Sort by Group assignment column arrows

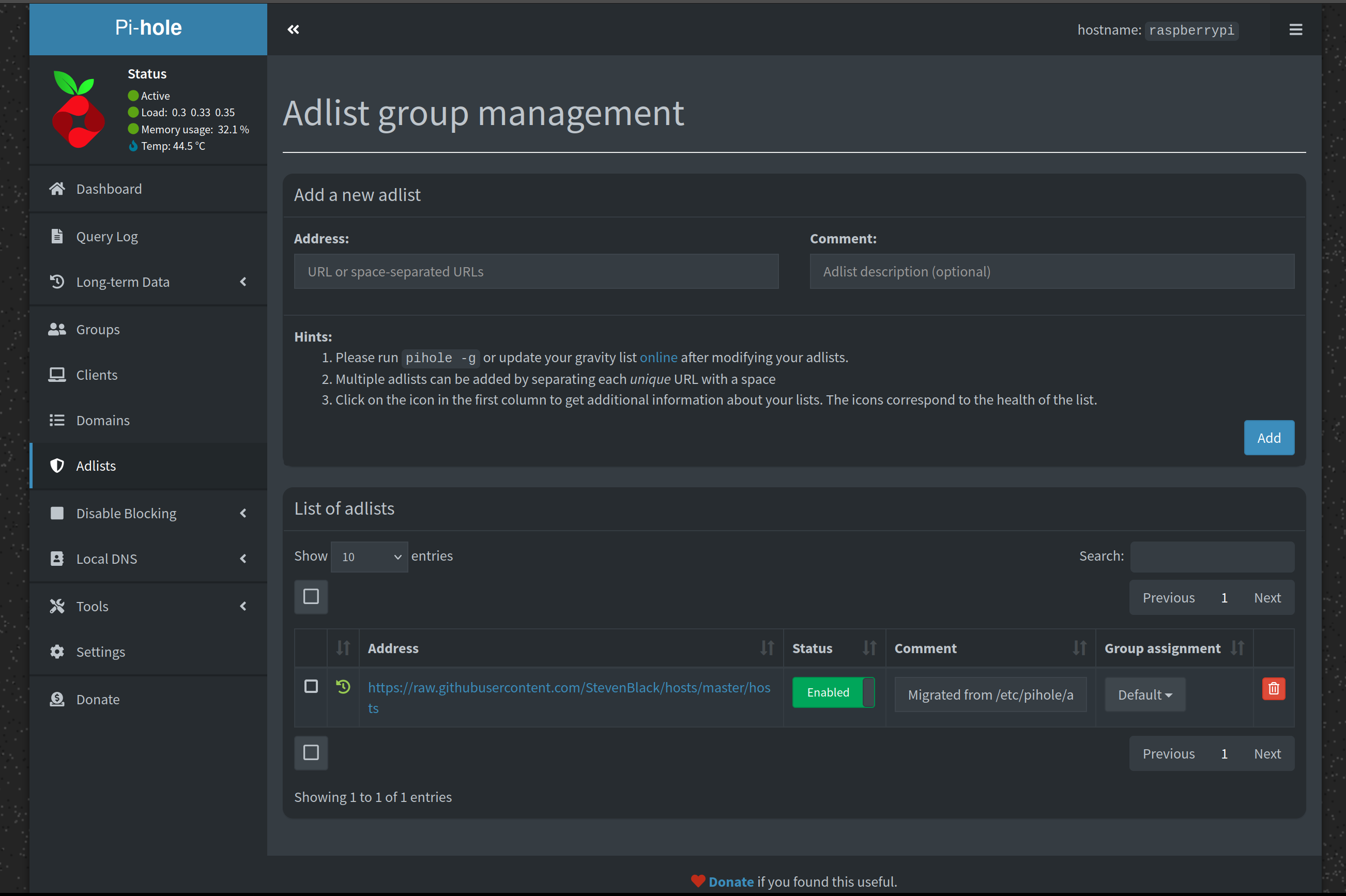pos(1237,648)
